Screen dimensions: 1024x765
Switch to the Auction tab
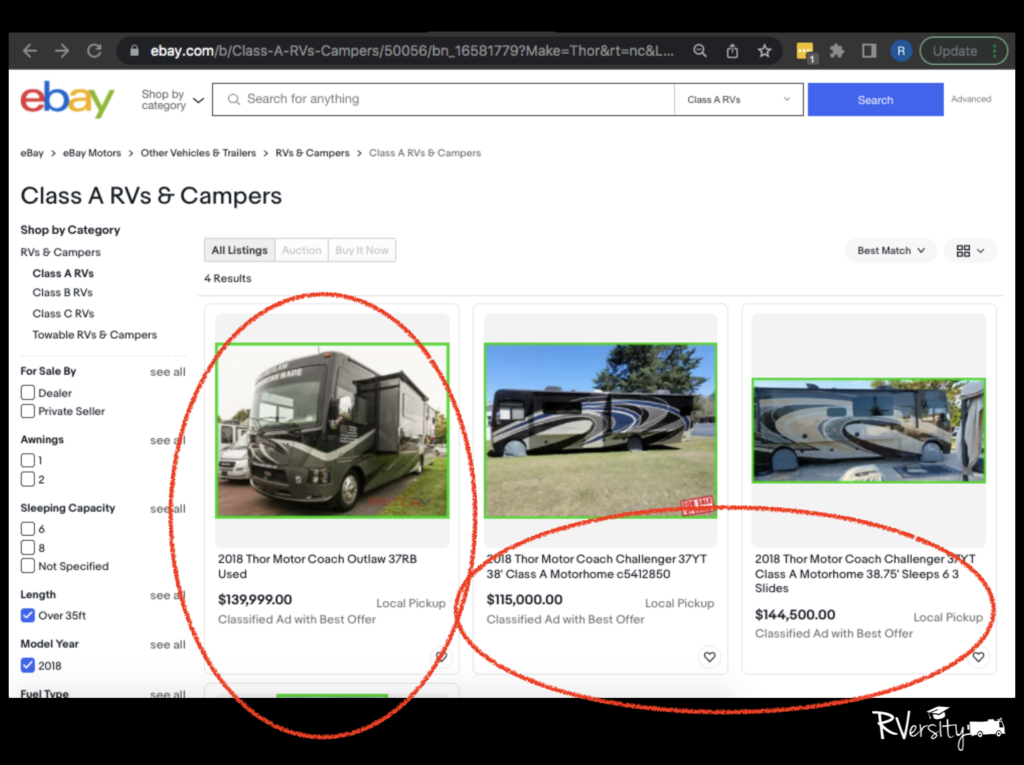(301, 251)
